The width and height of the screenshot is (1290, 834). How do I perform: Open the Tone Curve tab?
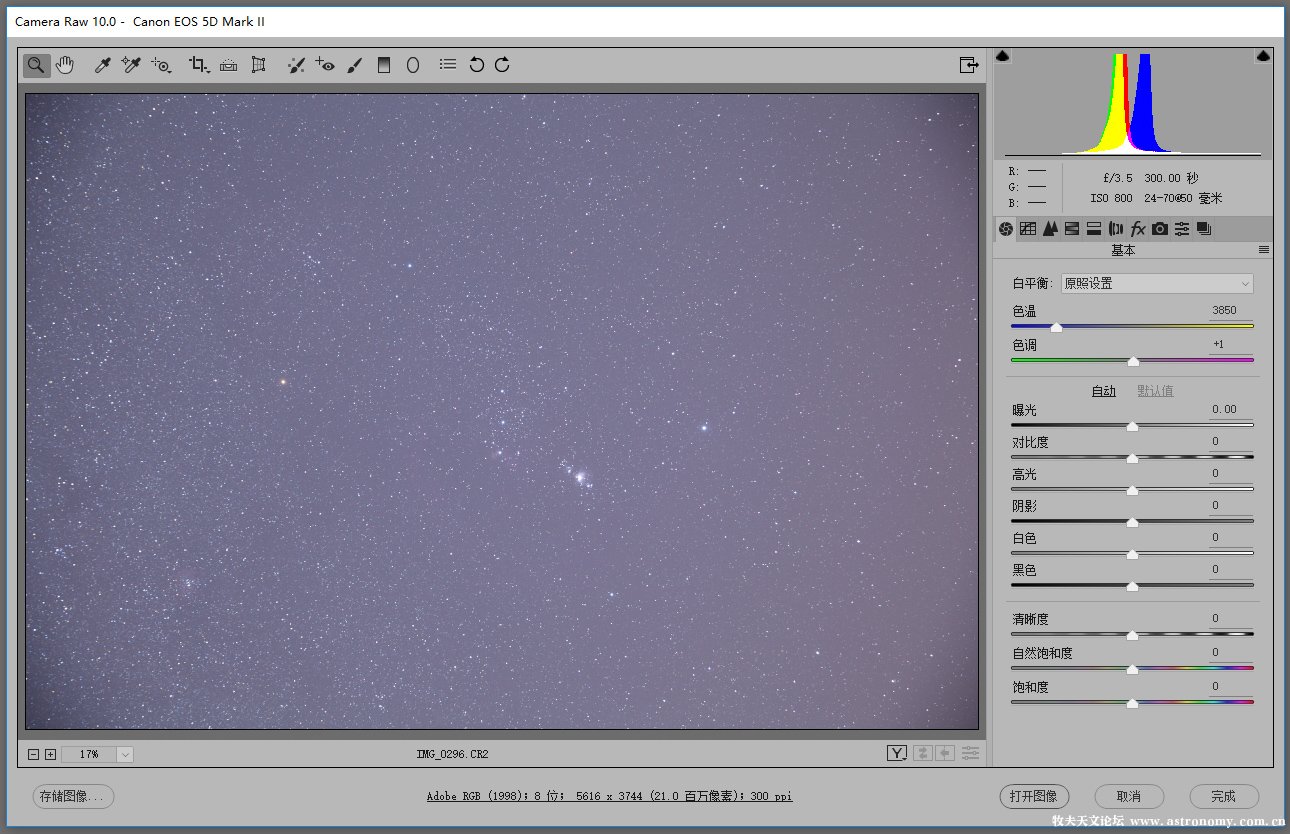pyautogui.click(x=1028, y=229)
